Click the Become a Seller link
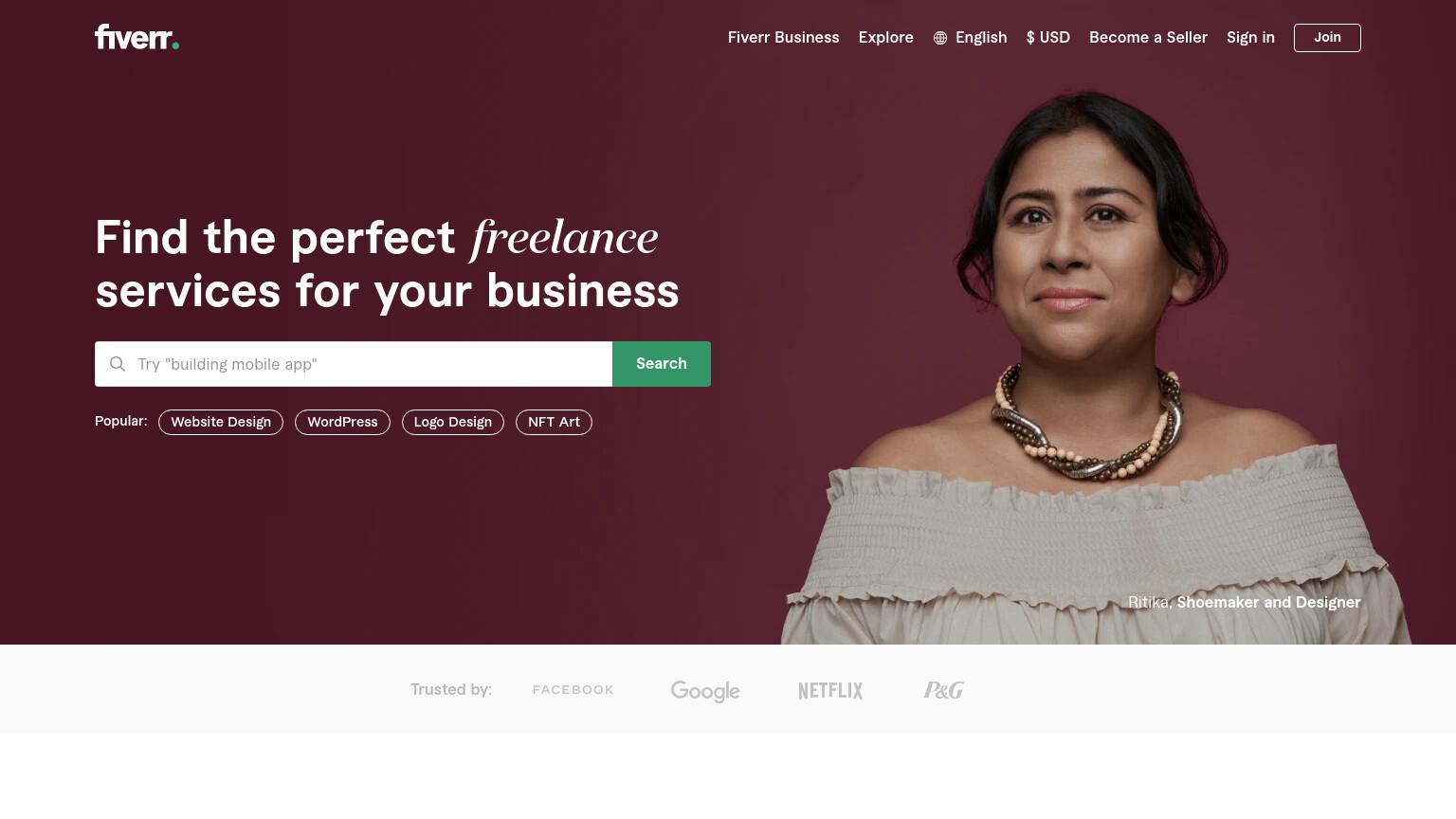Viewport: 1456px width, 819px height. [1148, 38]
